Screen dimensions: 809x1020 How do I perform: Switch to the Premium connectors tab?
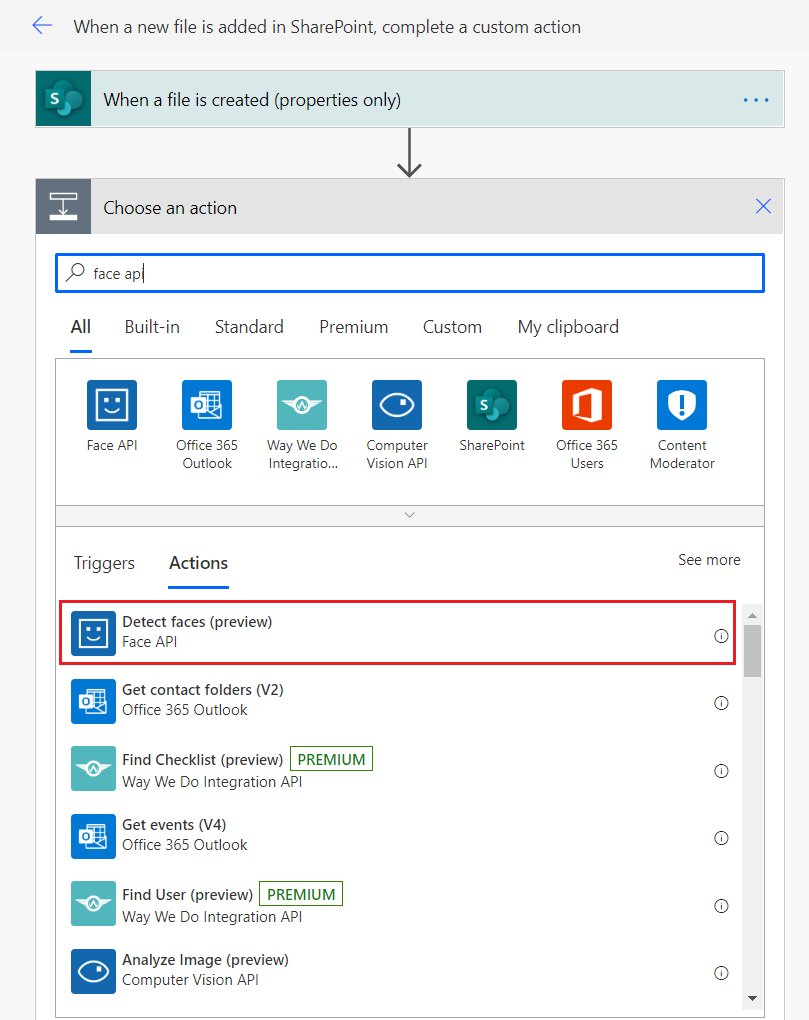click(x=353, y=327)
